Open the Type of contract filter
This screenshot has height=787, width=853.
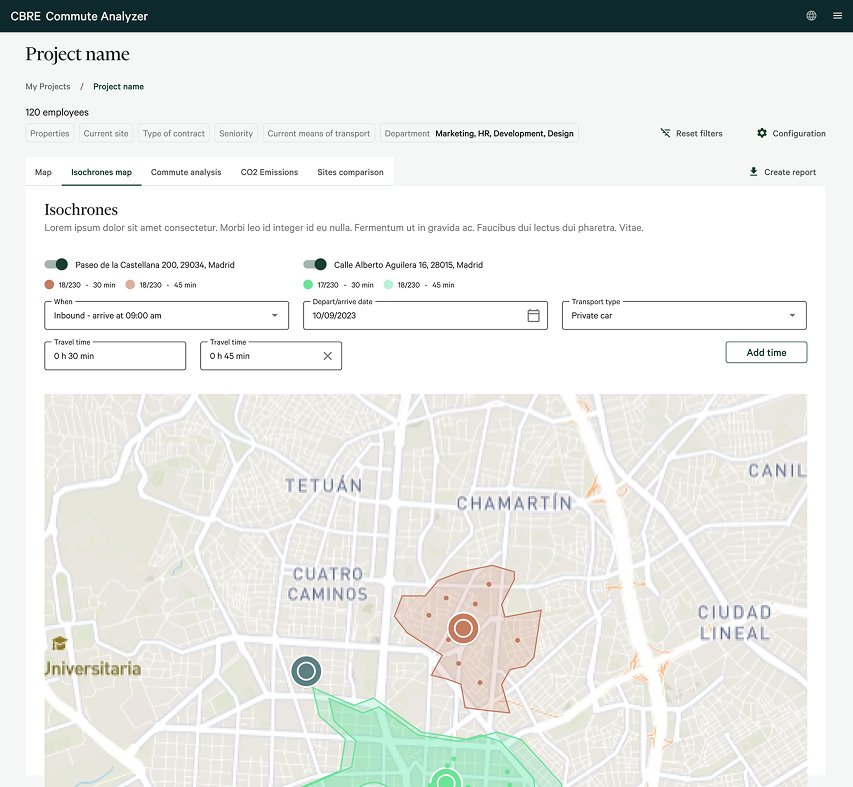click(x=174, y=133)
